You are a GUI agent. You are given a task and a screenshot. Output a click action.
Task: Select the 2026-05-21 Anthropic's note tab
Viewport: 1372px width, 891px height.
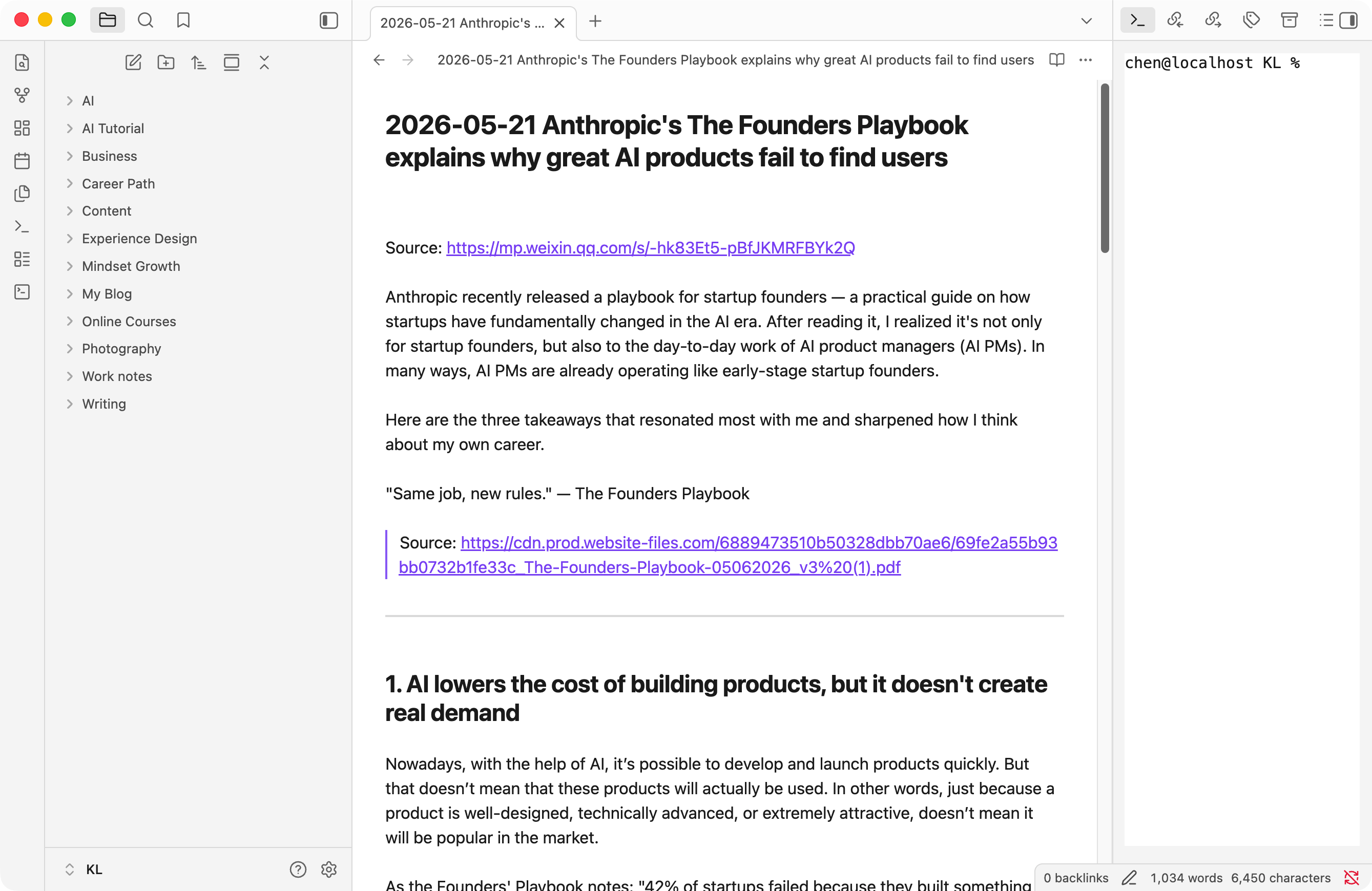click(x=462, y=23)
